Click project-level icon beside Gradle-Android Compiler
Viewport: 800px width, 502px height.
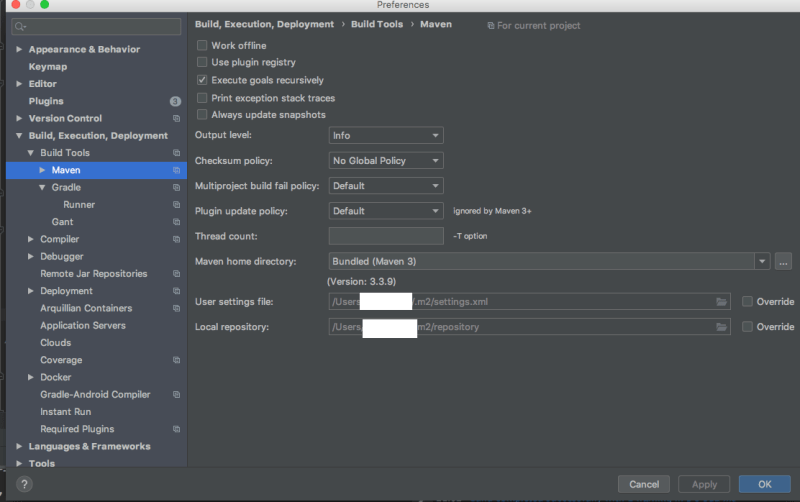(177, 394)
